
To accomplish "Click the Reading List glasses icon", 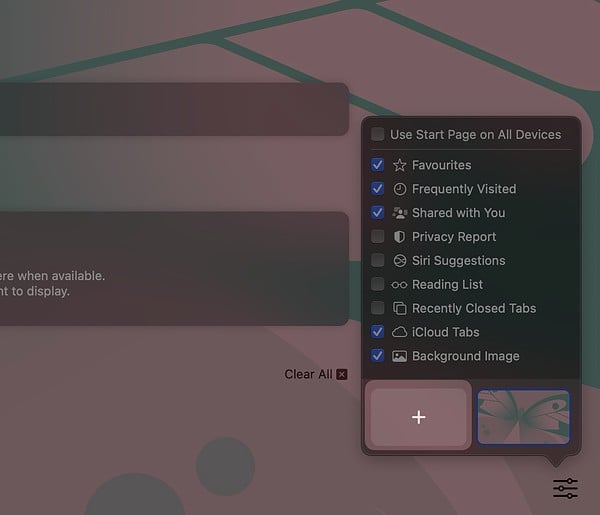I will (x=400, y=285).
